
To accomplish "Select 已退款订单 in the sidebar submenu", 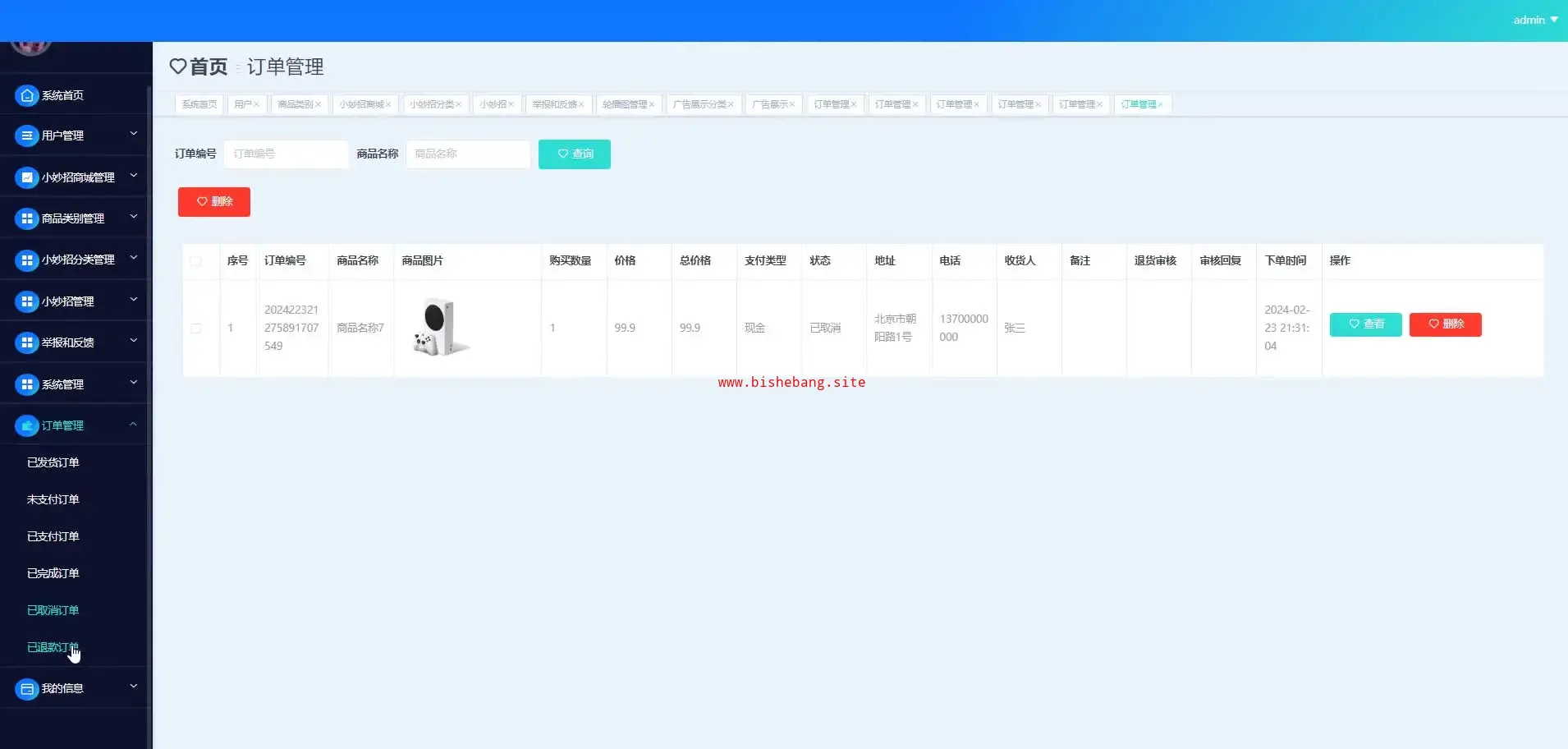I will pos(53,647).
